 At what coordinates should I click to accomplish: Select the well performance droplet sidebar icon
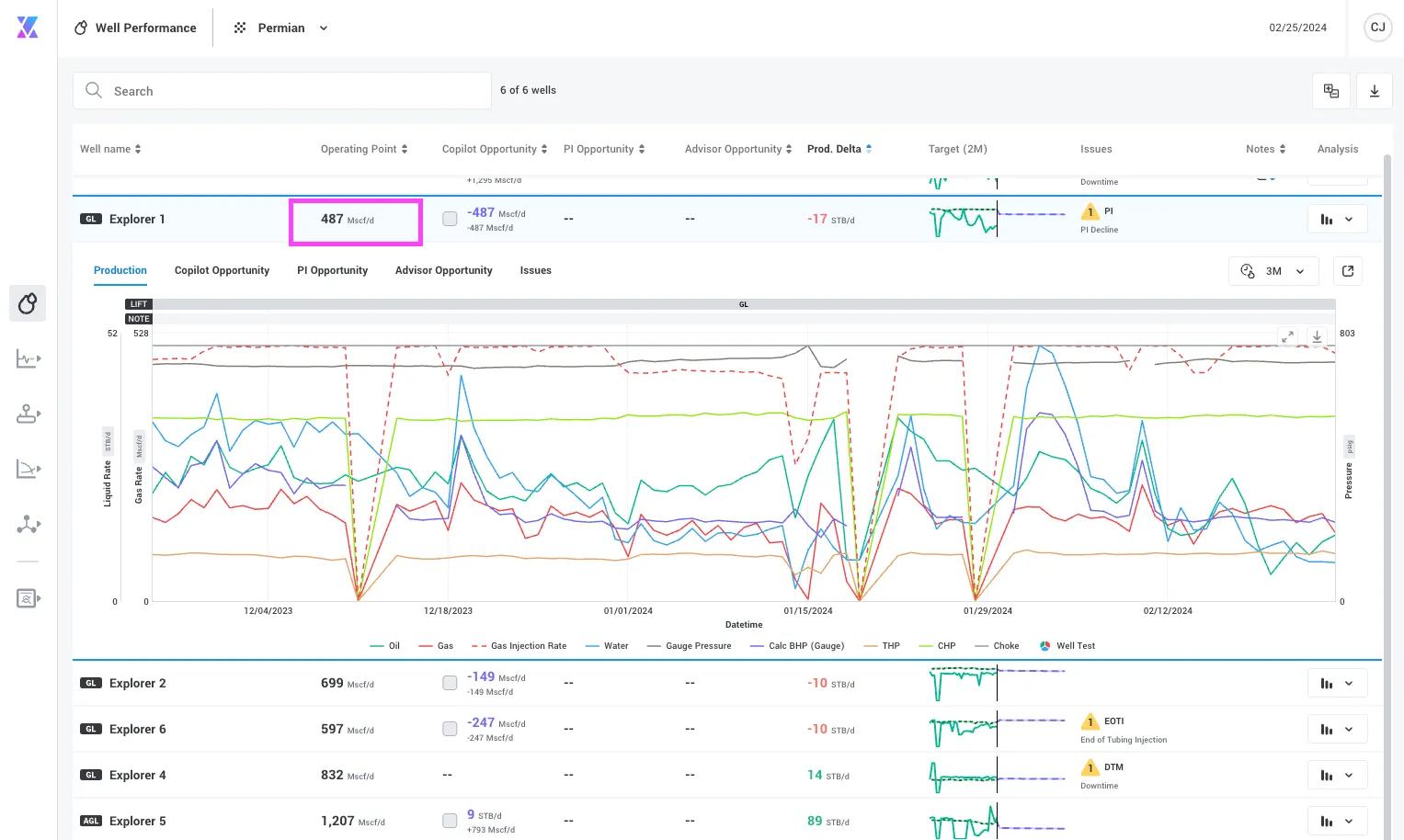(x=28, y=303)
